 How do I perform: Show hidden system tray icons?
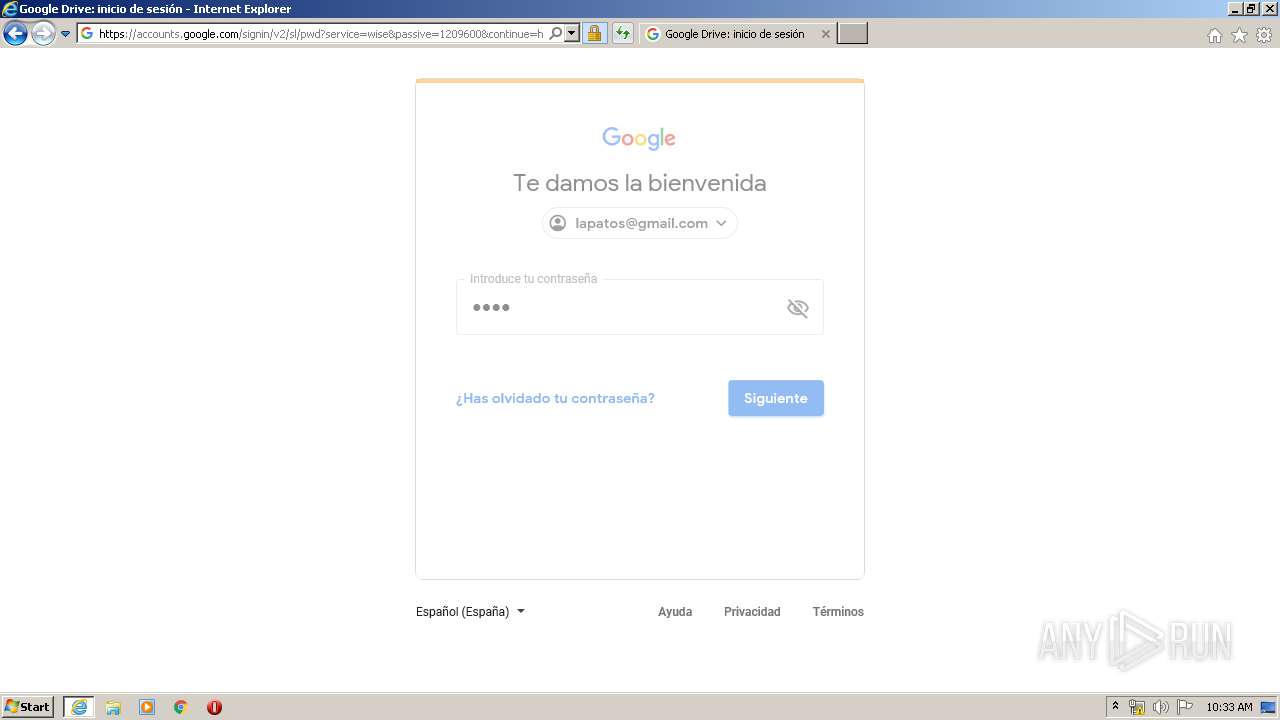pos(1115,707)
